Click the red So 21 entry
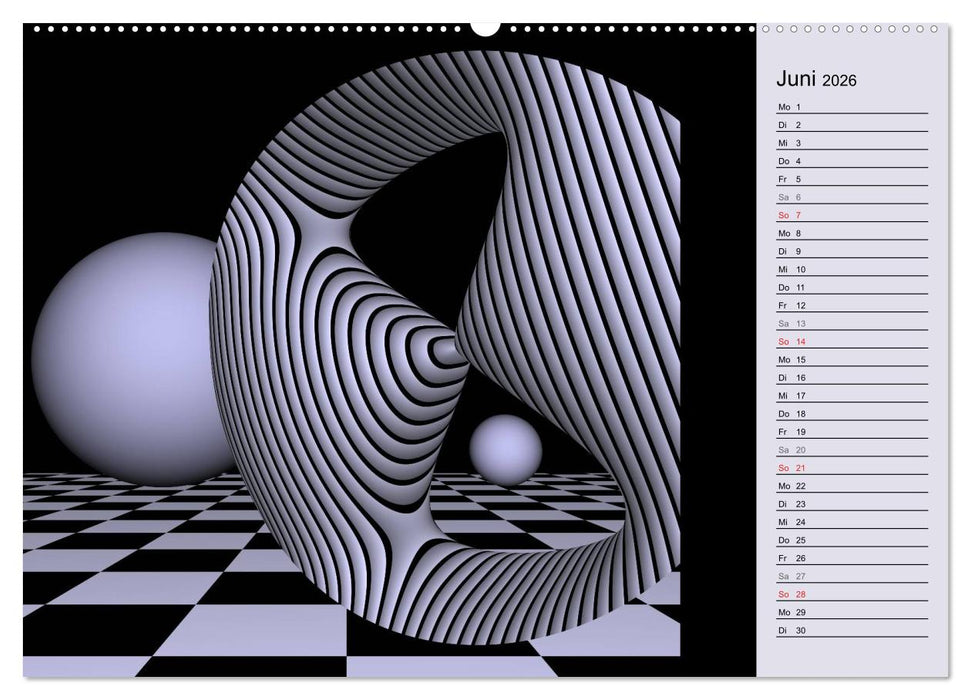The height and width of the screenshot is (700, 971). coord(792,467)
